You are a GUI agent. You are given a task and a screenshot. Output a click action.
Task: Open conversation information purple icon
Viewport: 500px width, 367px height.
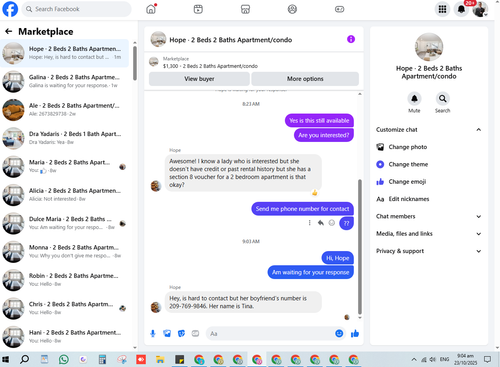coord(351,39)
